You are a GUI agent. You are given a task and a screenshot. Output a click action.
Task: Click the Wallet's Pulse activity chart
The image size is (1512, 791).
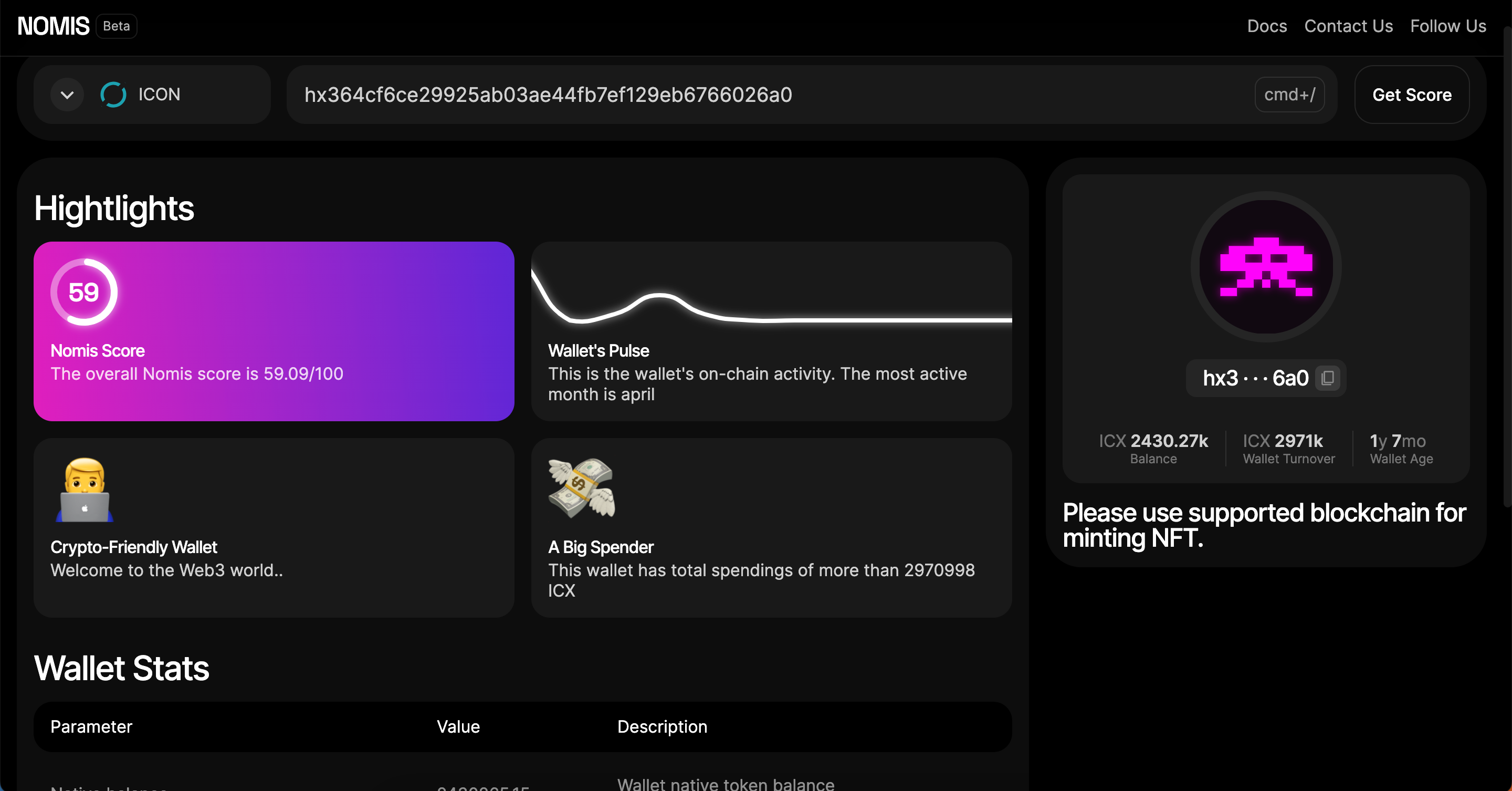(771, 294)
